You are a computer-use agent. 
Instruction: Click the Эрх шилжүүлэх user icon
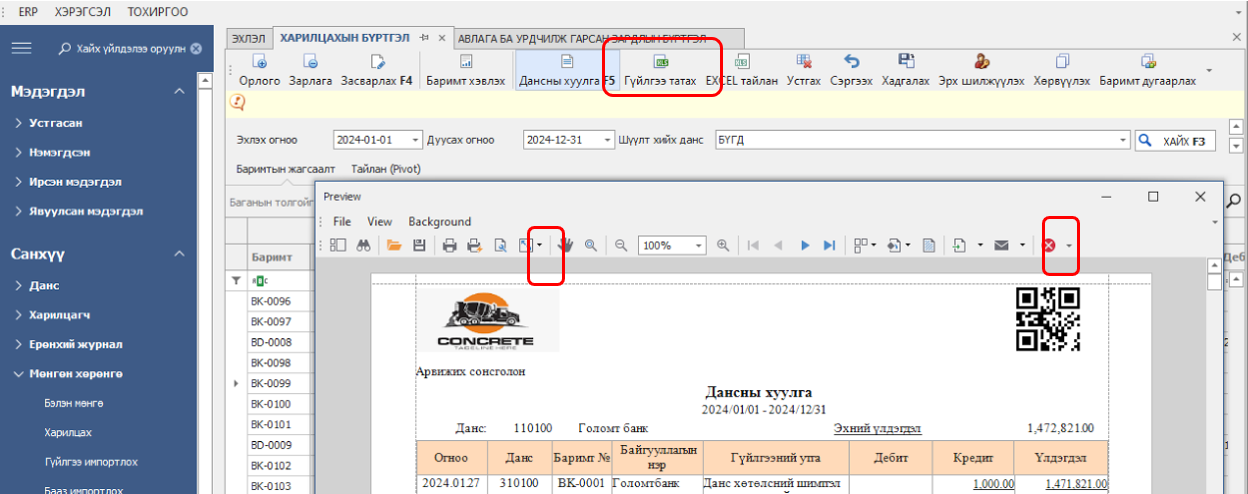[x=981, y=62]
